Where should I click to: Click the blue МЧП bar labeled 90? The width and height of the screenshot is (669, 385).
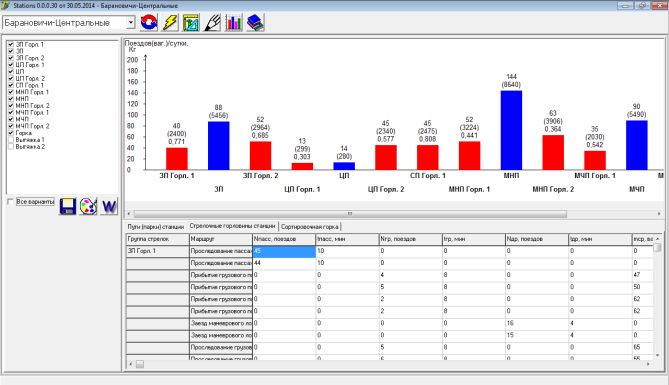pyautogui.click(x=637, y=145)
